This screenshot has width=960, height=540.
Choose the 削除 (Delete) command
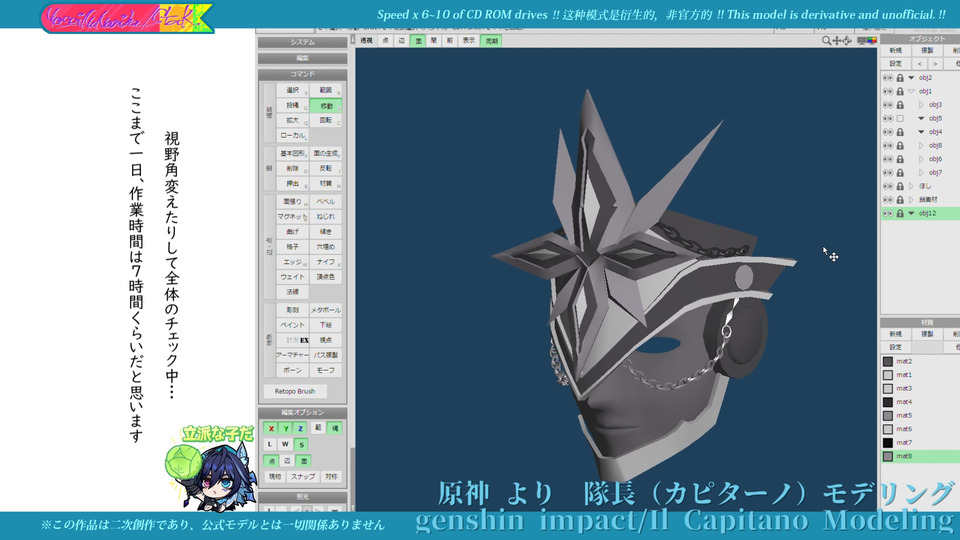tap(293, 168)
